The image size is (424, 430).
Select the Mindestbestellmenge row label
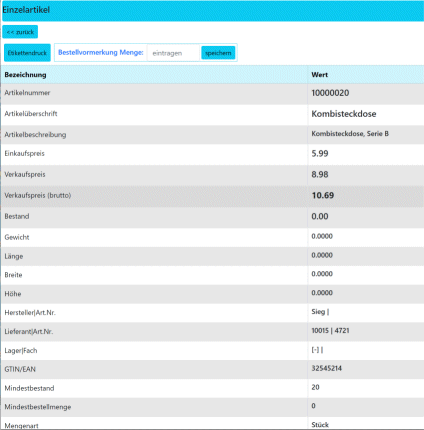38,407
